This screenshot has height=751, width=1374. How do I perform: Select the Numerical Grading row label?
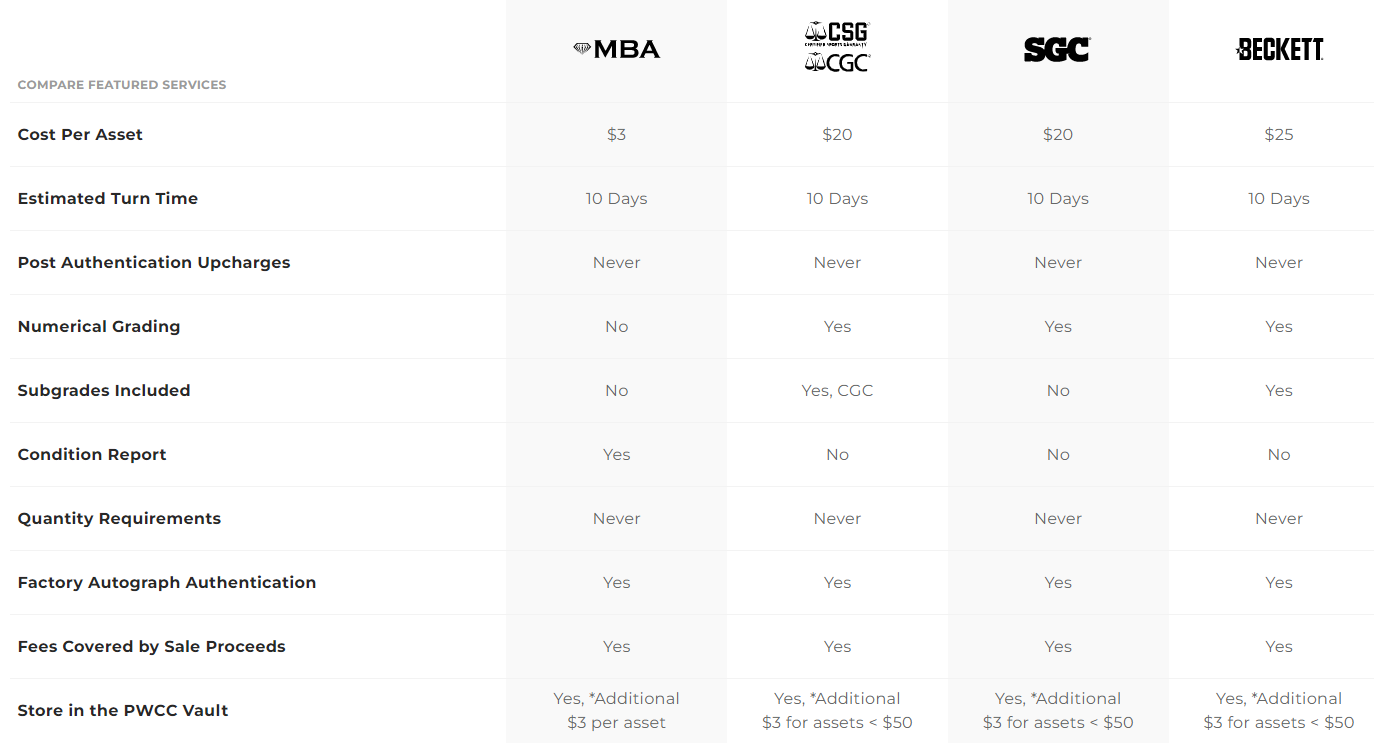(99, 326)
